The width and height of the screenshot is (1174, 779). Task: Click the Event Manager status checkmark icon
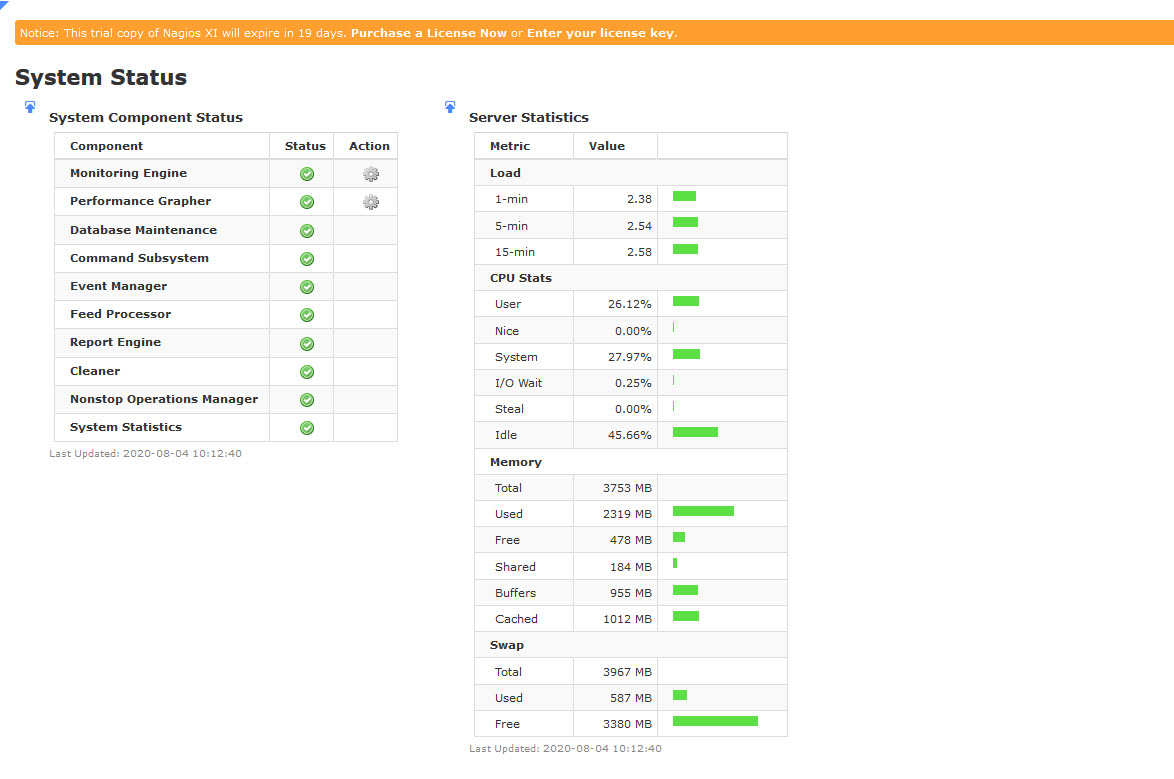pos(307,287)
